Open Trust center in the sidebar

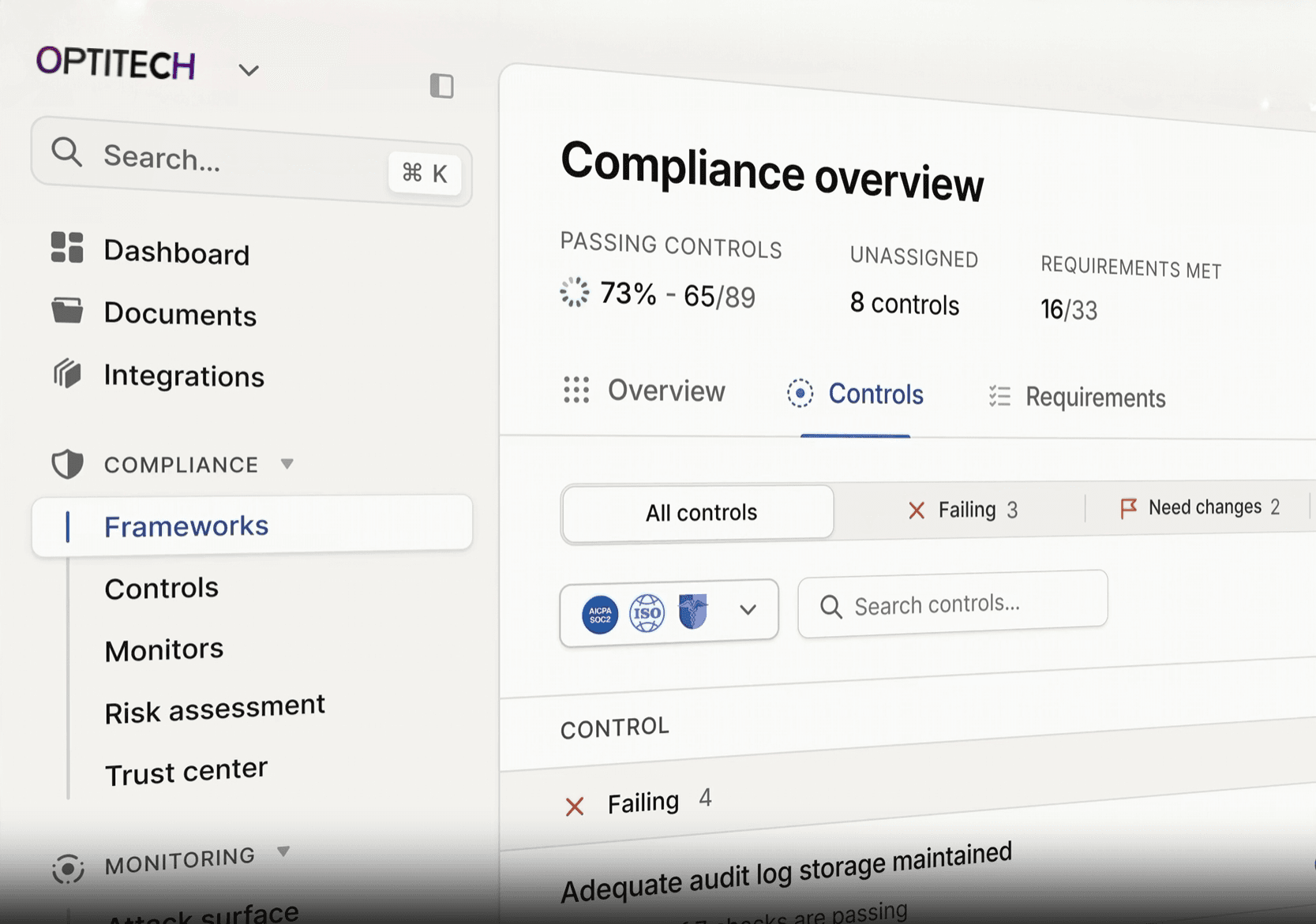[x=186, y=771]
